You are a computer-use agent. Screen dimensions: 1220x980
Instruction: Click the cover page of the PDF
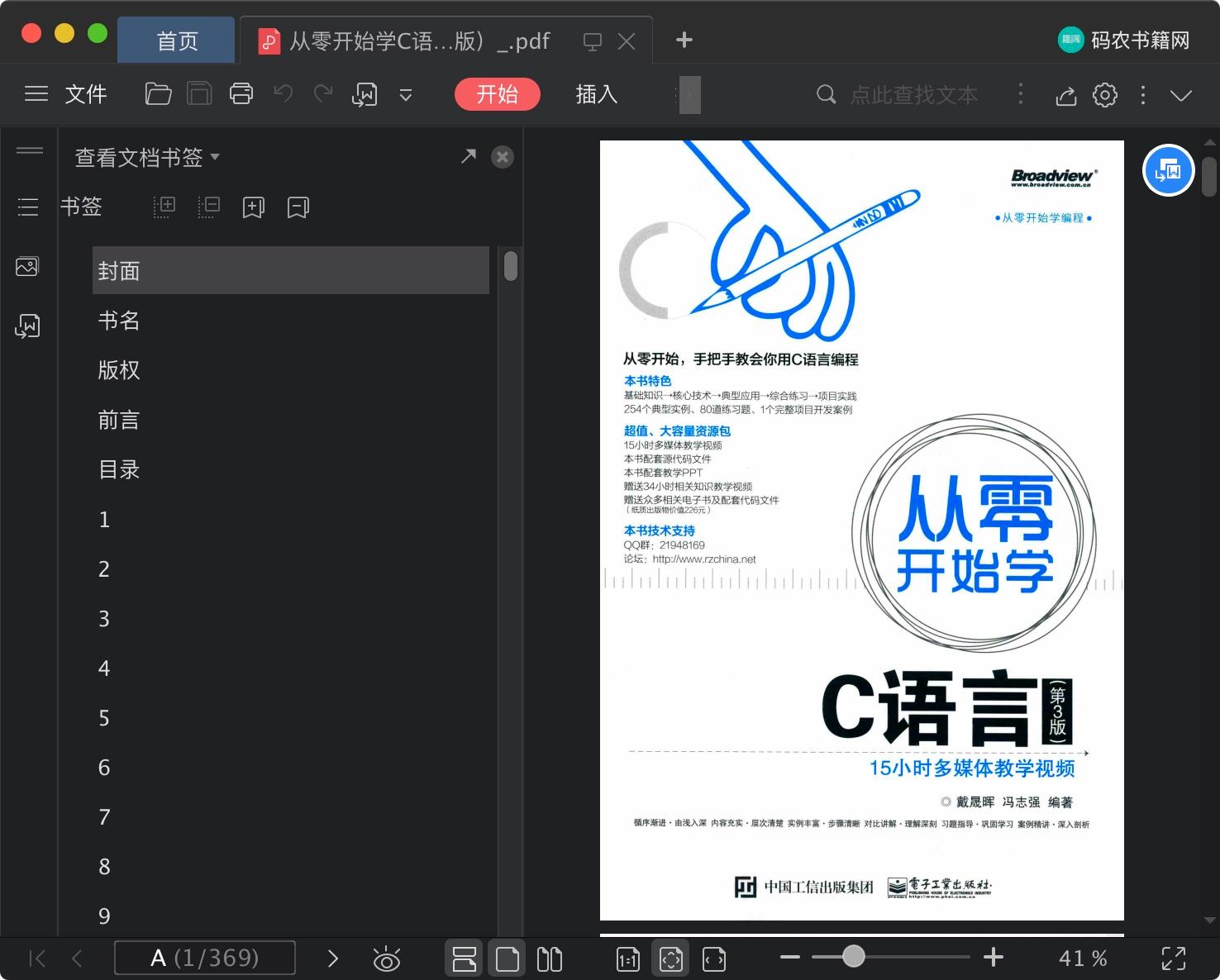[862, 530]
